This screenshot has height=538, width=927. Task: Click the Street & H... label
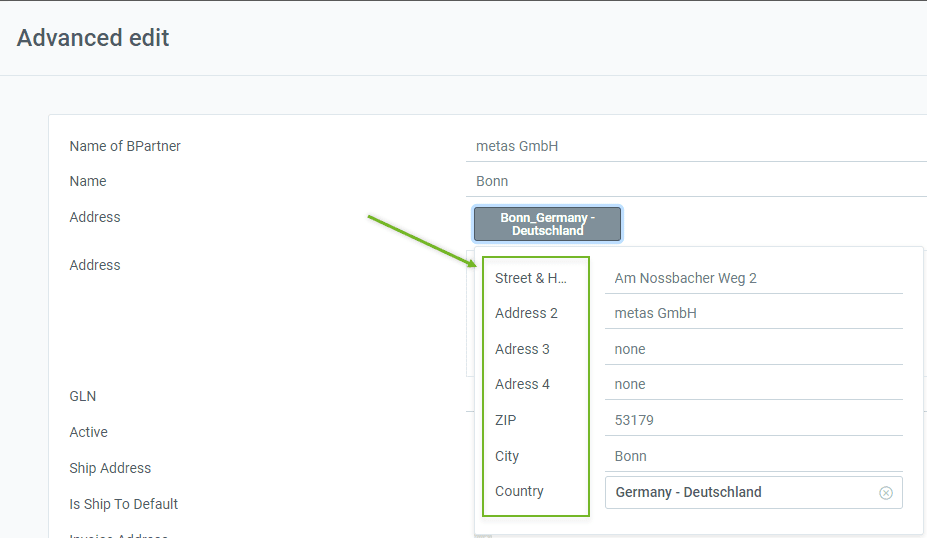530,278
